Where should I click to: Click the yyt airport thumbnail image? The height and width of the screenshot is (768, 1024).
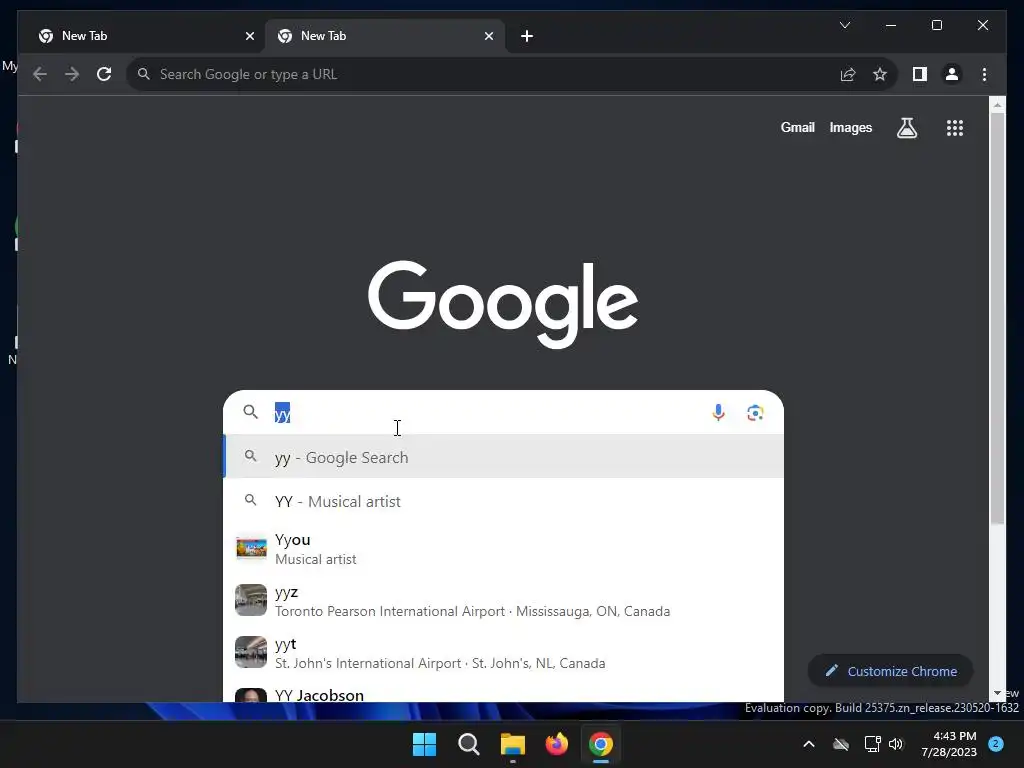pyautogui.click(x=251, y=652)
